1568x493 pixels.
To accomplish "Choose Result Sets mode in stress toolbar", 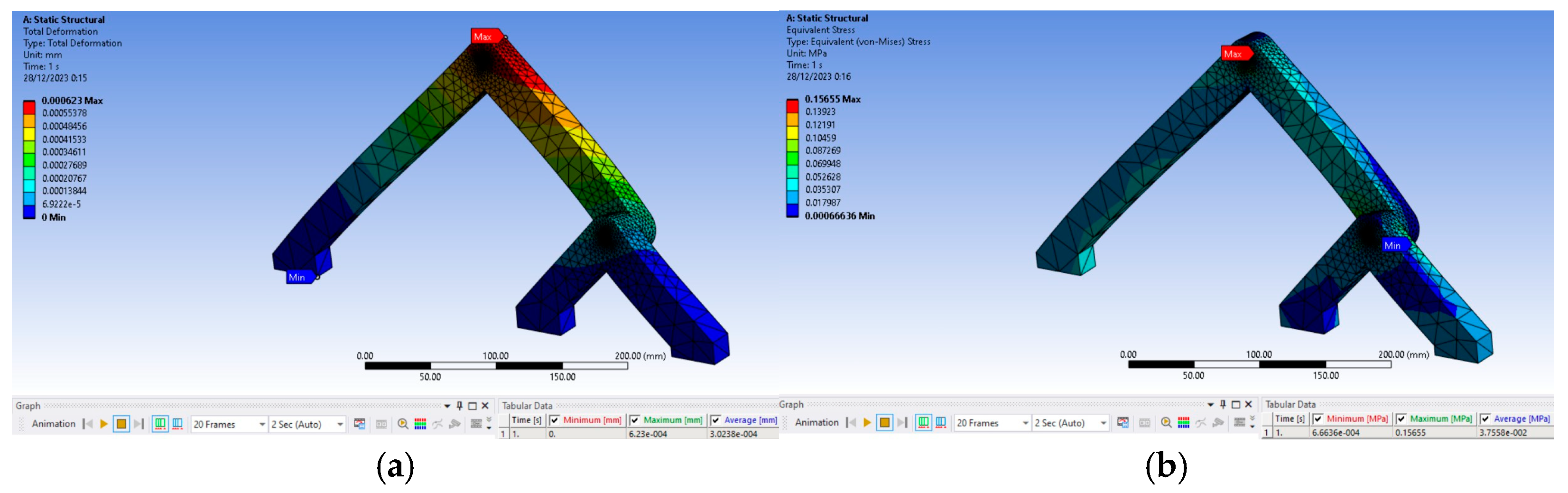I will click(940, 423).
